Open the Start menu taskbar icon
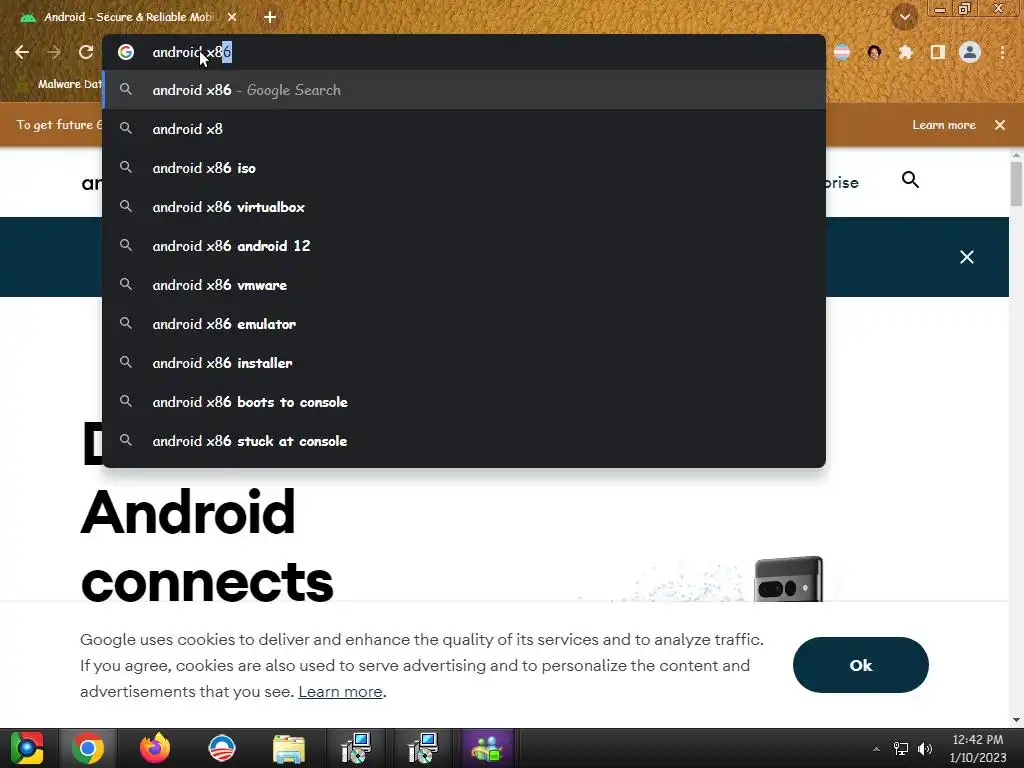This screenshot has width=1024, height=768. [x=27, y=748]
